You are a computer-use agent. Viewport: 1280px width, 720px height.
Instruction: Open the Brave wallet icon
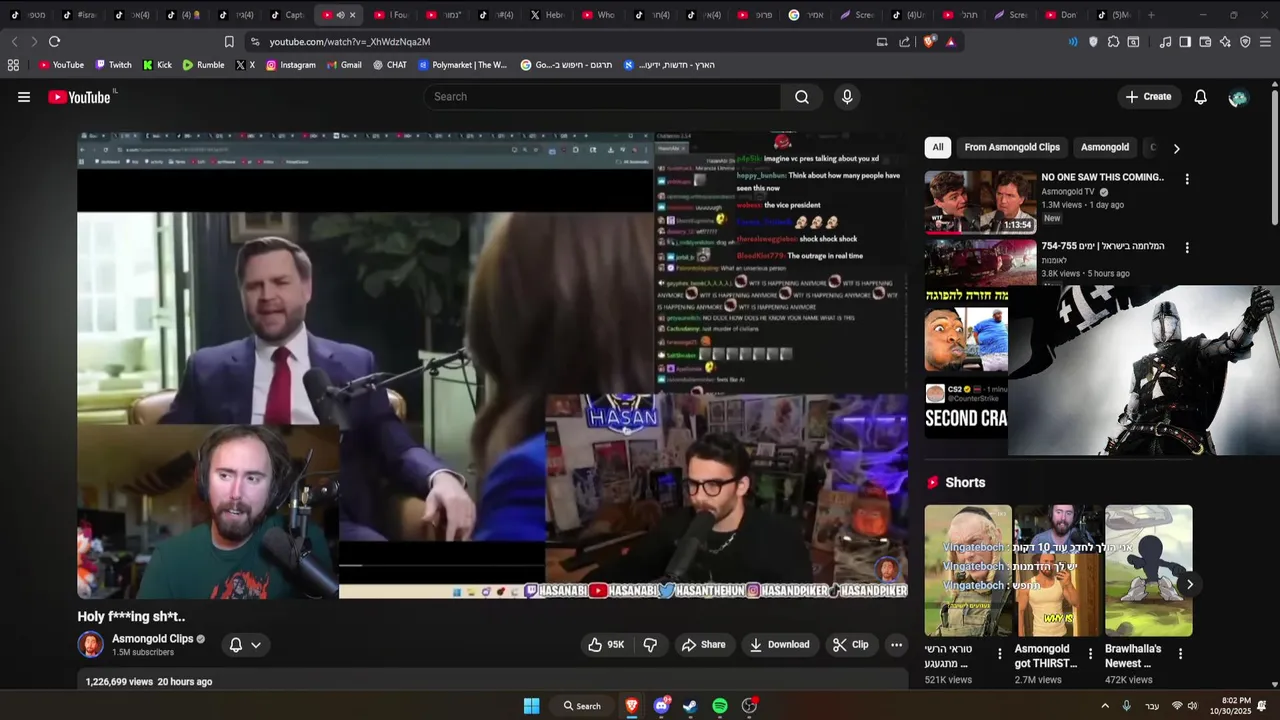click(1205, 42)
